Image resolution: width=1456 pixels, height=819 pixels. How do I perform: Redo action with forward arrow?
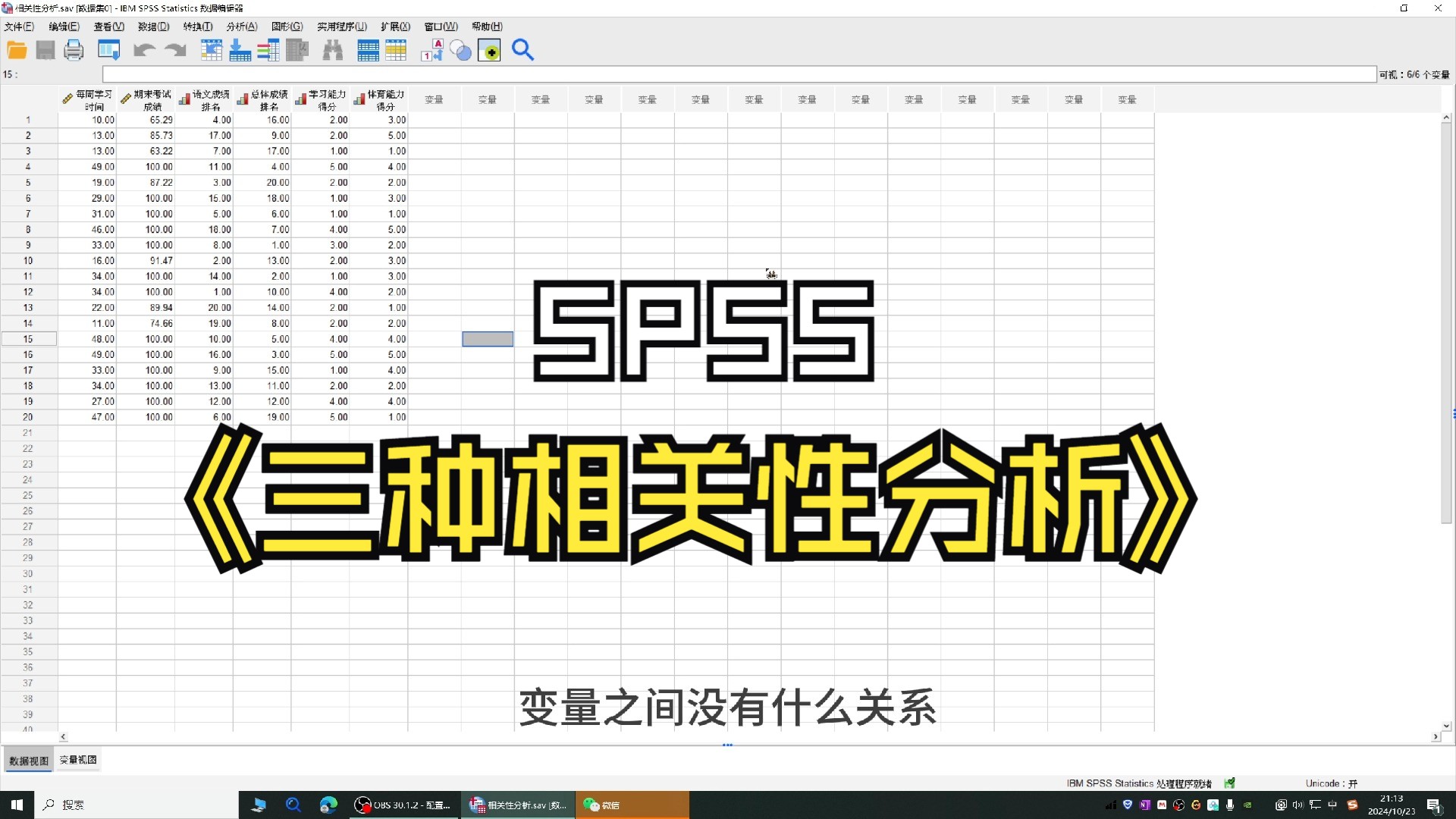coord(176,51)
